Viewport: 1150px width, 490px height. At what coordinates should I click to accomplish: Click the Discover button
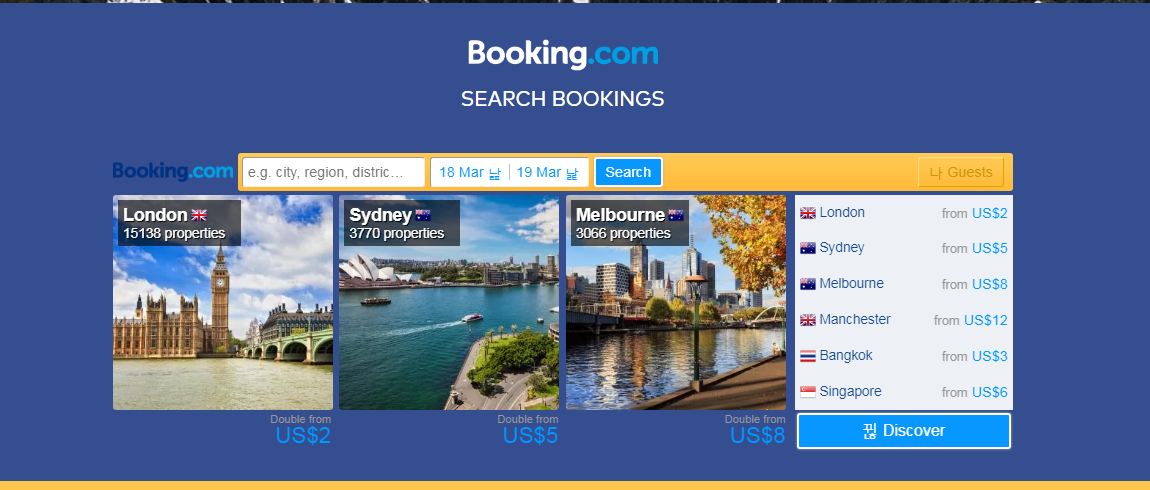pos(904,431)
